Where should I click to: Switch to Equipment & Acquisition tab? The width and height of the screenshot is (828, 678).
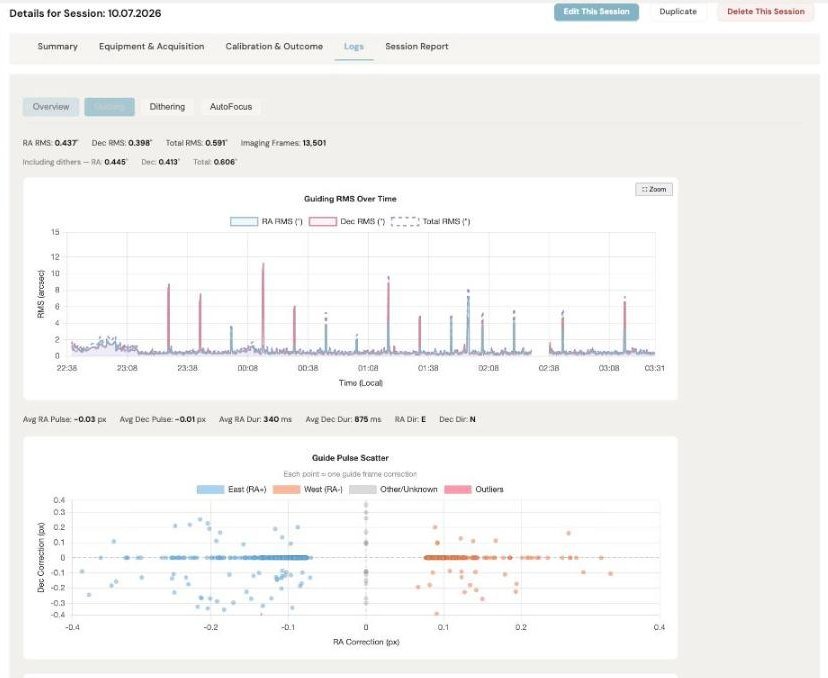pyautogui.click(x=152, y=46)
